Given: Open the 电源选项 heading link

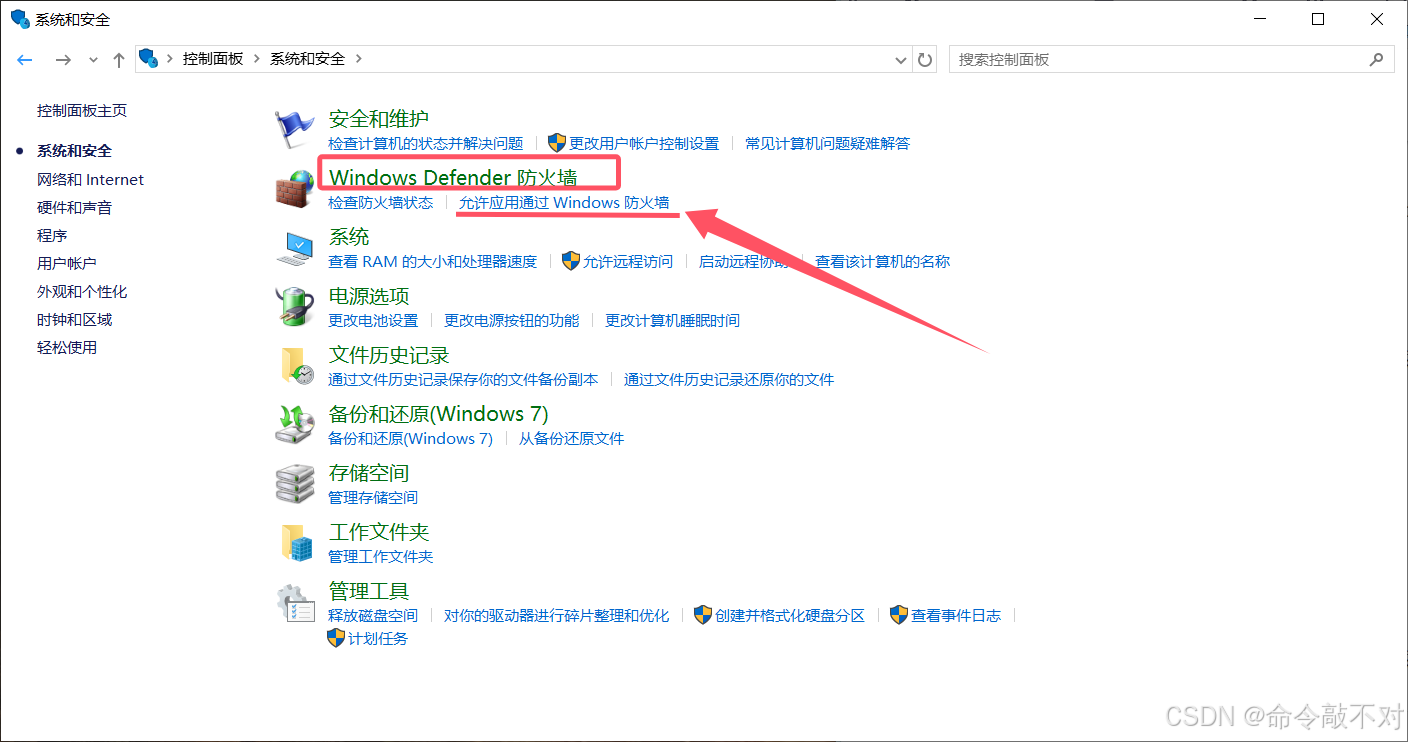Looking at the screenshot, I should [369, 296].
